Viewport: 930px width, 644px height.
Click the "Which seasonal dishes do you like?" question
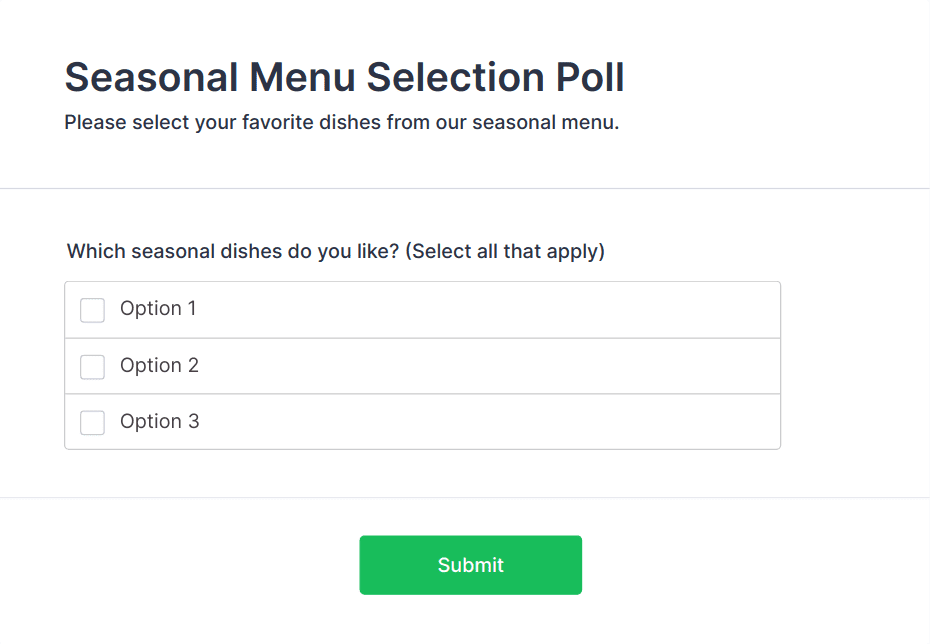[x=234, y=251]
